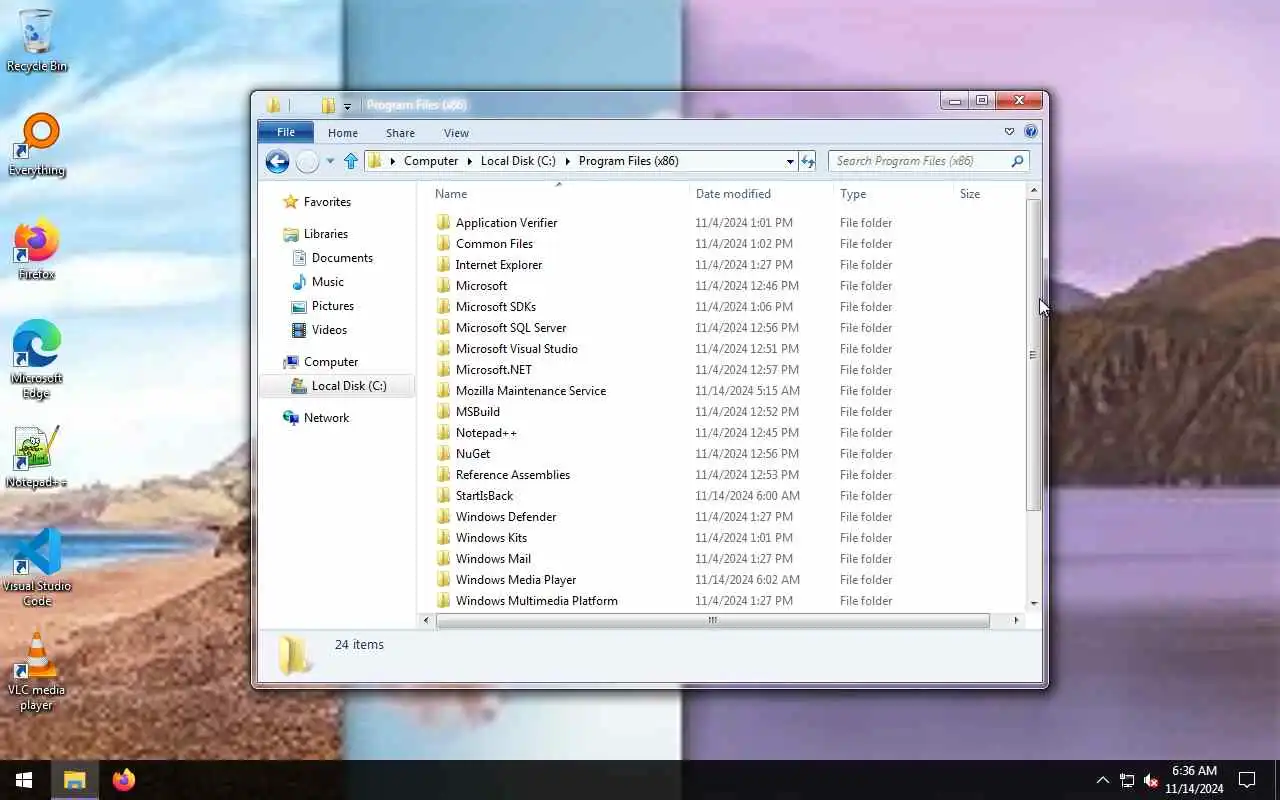Select Documents in the navigation pane
This screenshot has width=1280, height=800.
pos(342,258)
